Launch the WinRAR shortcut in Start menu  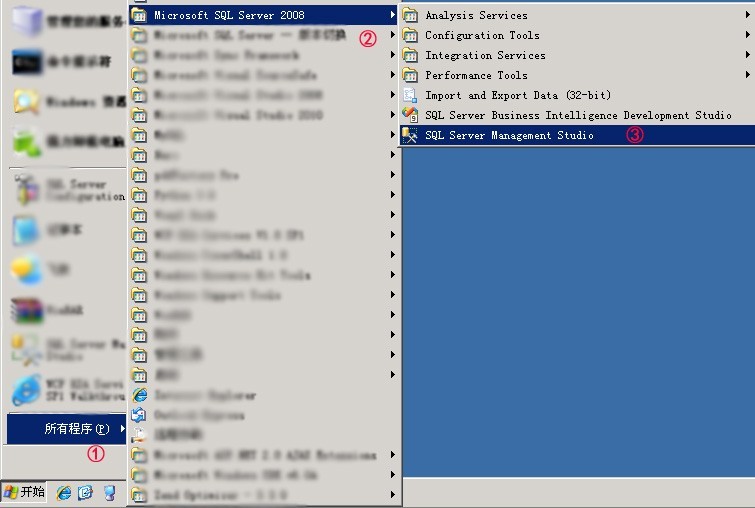click(67, 310)
